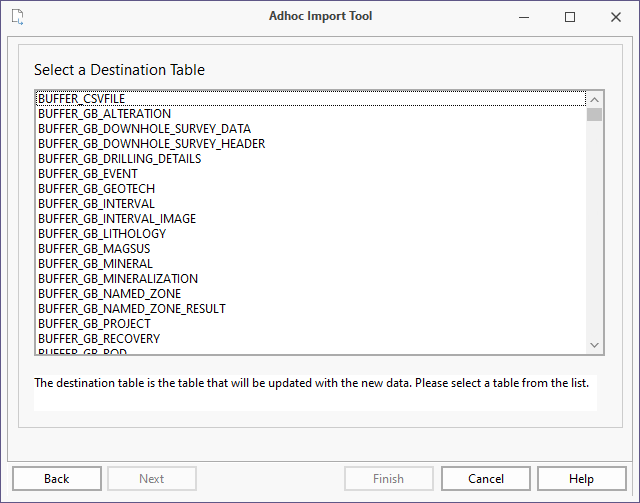The width and height of the screenshot is (640, 503).
Task: Open Help for the import tool
Action: 581,479
